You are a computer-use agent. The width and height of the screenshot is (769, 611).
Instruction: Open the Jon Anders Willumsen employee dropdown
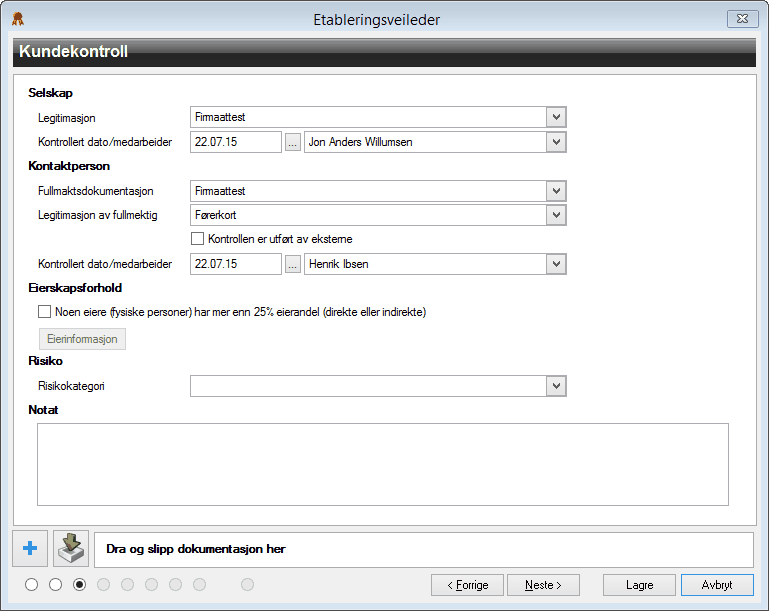tap(556, 142)
